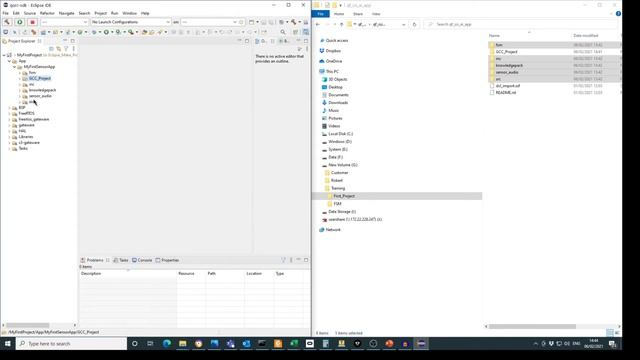Open the File menu in Eclipse
This screenshot has height=360, width=640.
5,13
